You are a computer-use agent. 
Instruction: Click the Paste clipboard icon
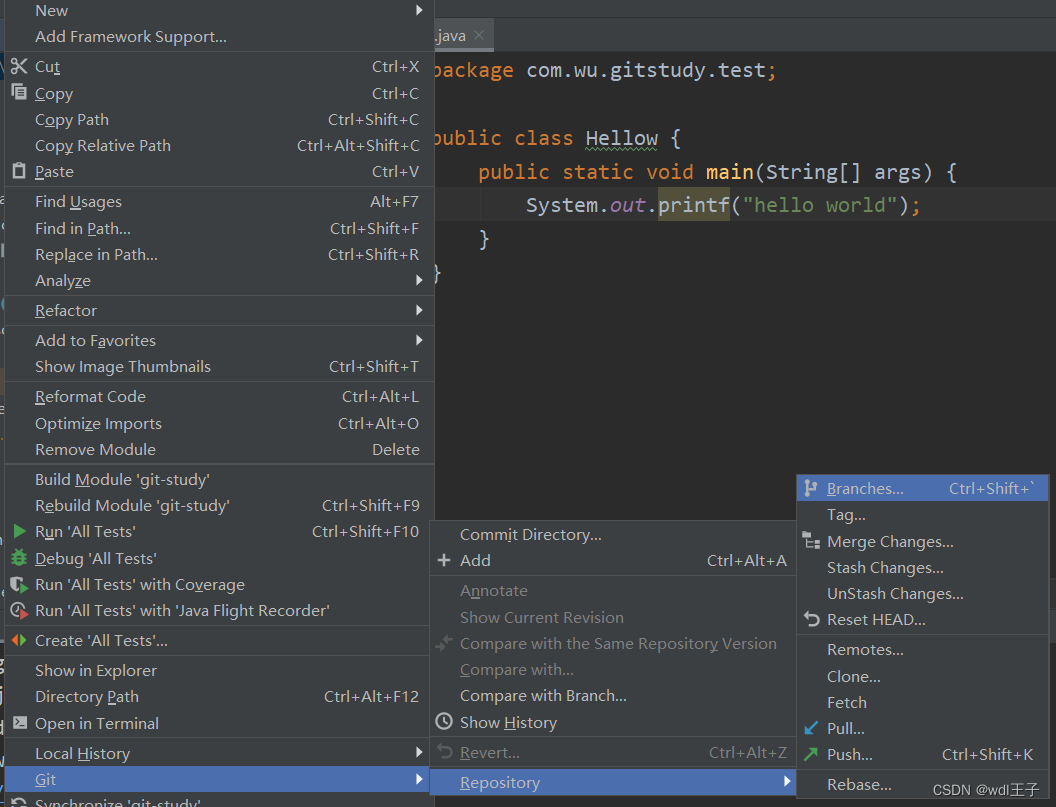[x=19, y=171]
